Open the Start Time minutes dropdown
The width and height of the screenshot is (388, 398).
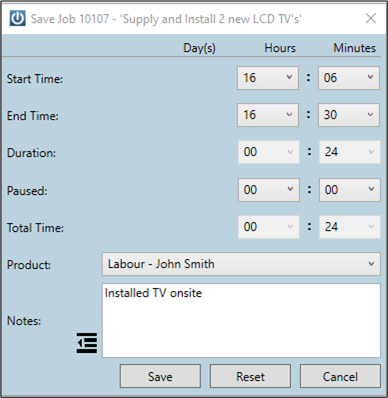(x=349, y=78)
